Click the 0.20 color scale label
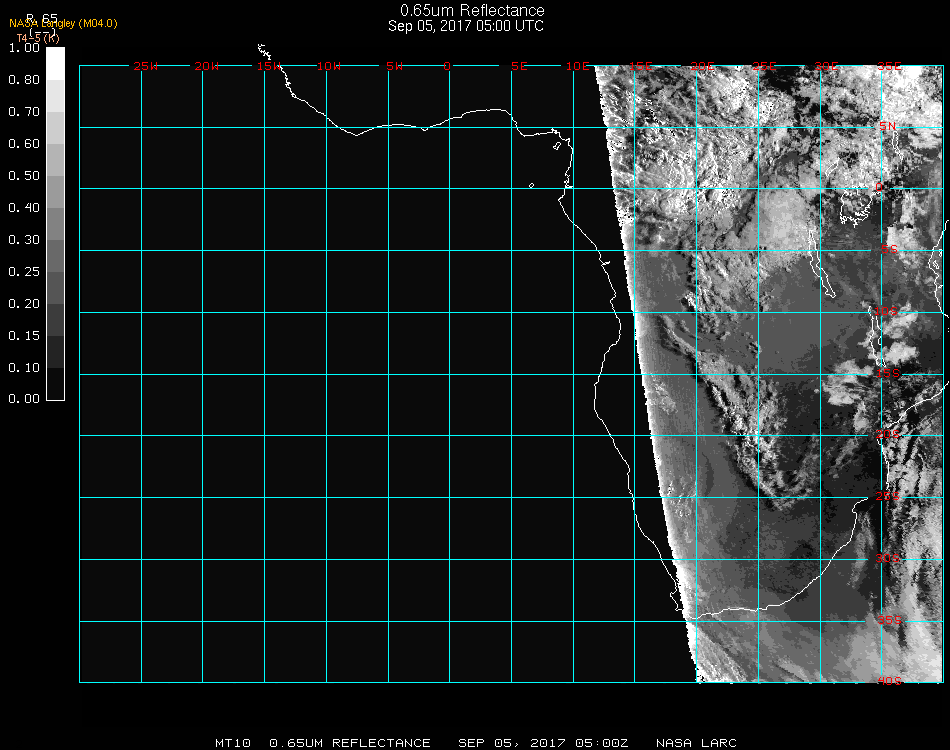Viewport: 950px width, 750px height. pos(24,304)
